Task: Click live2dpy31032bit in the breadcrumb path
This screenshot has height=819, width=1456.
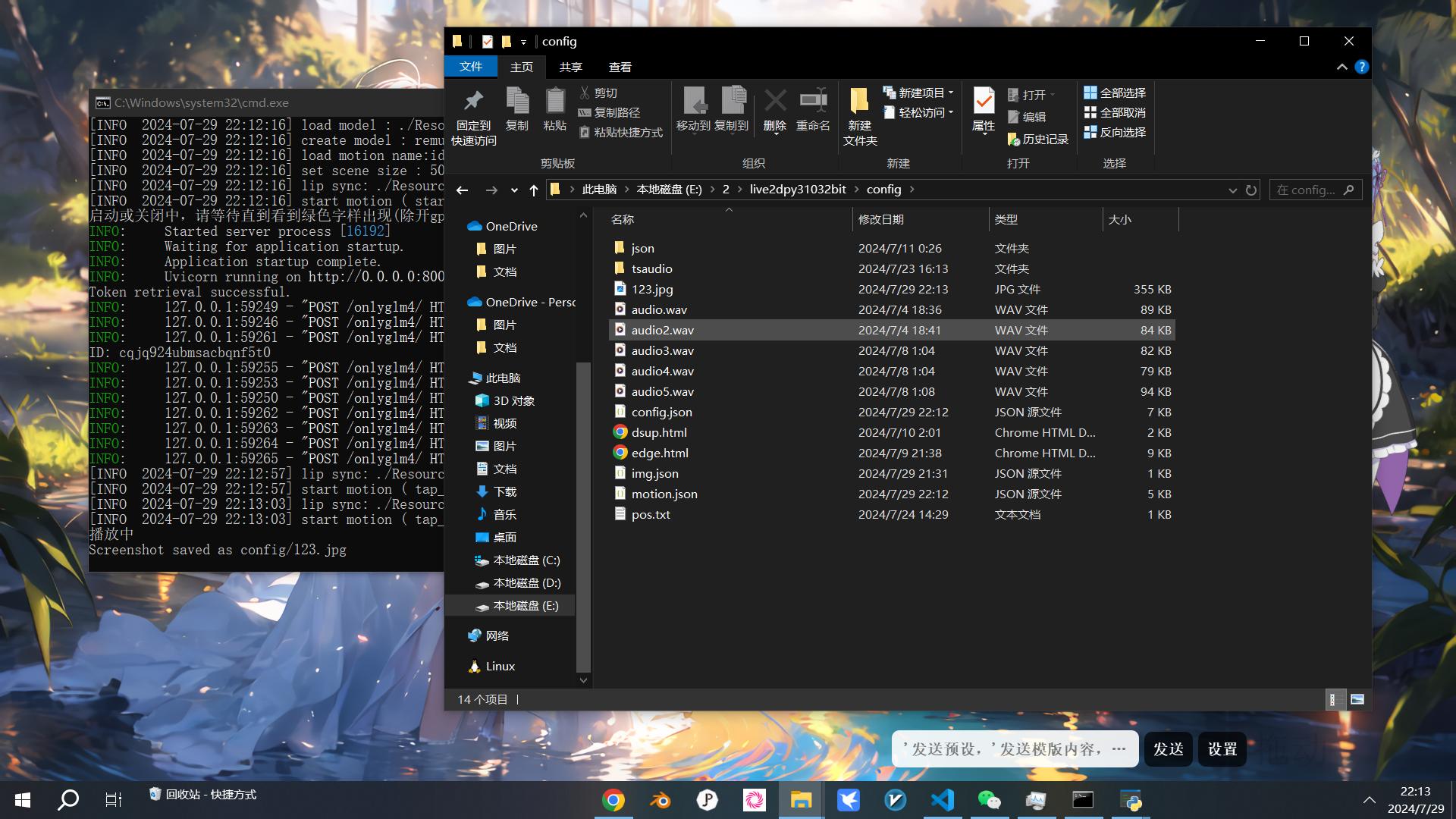Action: 798,190
